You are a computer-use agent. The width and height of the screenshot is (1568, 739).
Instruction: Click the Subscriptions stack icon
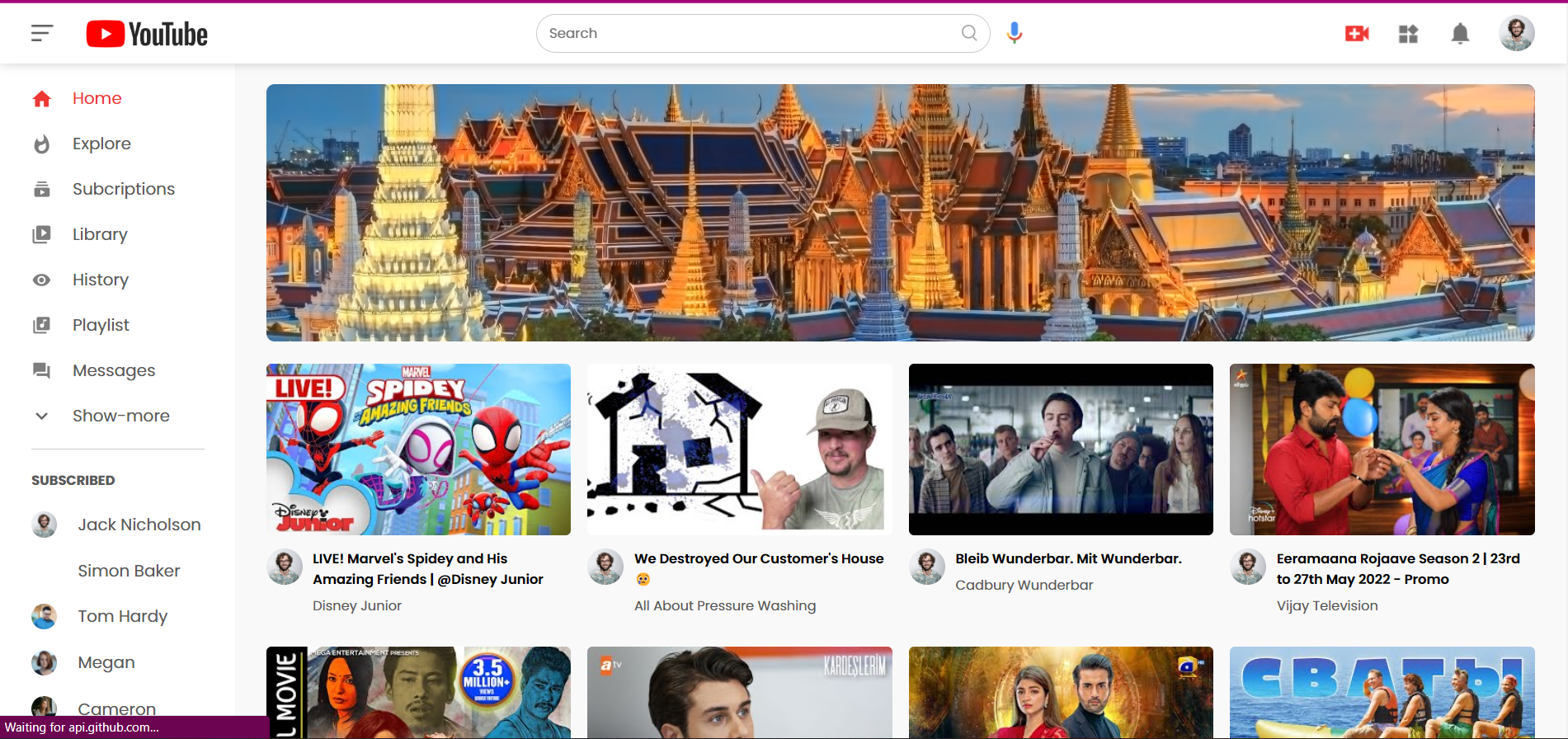click(x=42, y=190)
